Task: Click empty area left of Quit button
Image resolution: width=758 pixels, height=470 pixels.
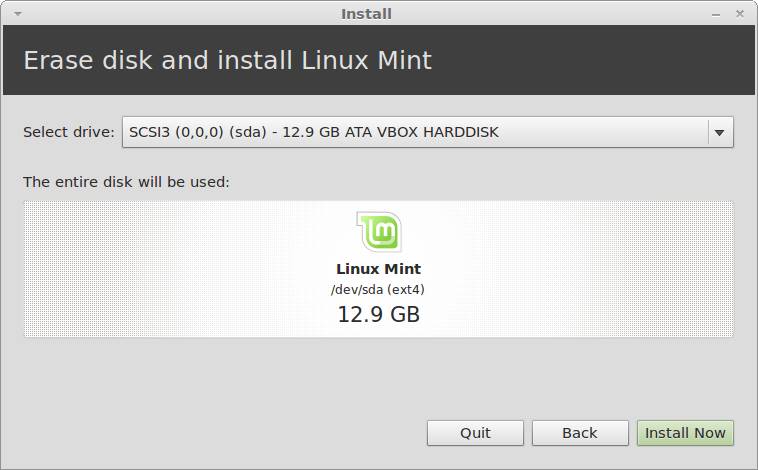Action: (x=220, y=433)
